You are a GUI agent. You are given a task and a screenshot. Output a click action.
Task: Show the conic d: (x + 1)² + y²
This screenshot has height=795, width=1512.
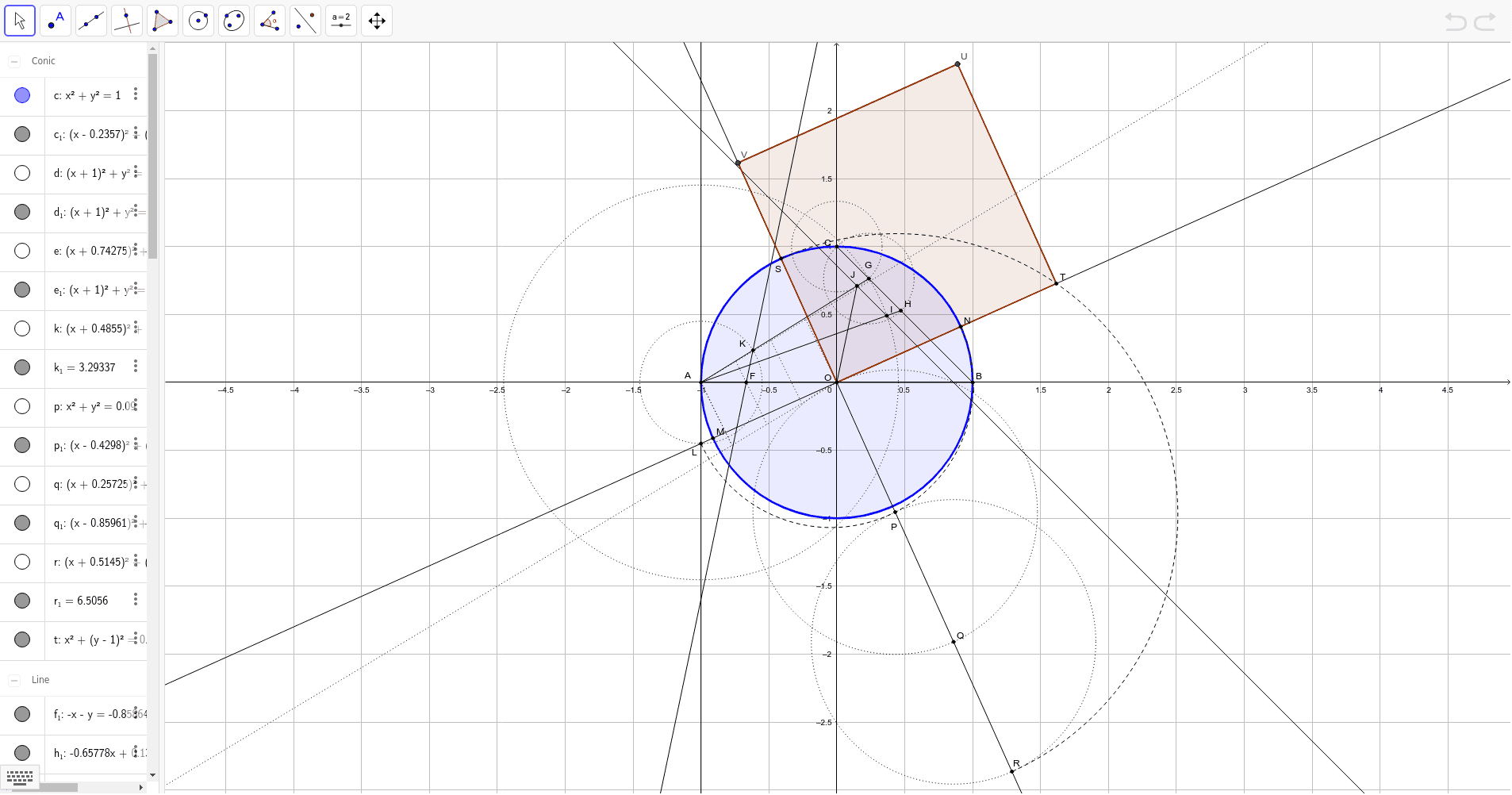[x=21, y=172]
